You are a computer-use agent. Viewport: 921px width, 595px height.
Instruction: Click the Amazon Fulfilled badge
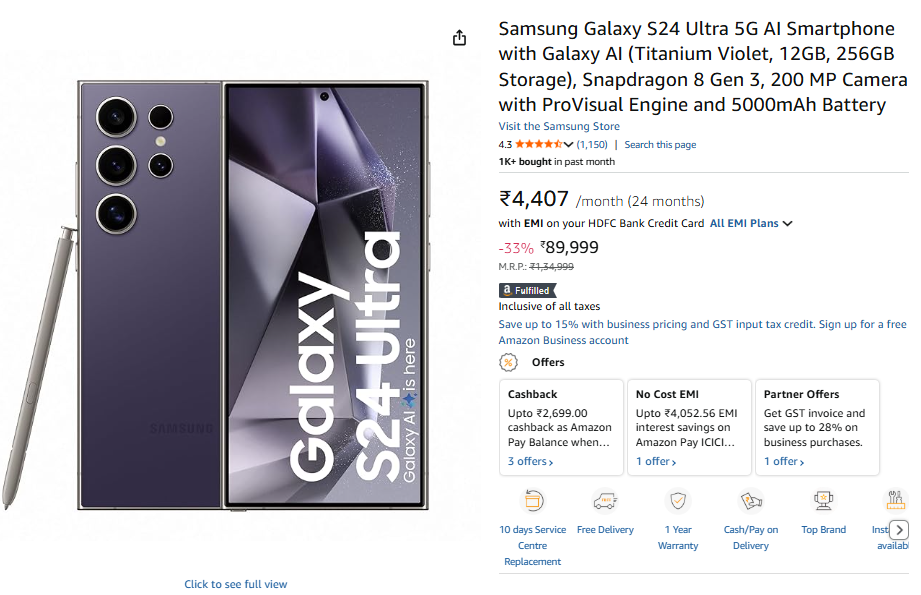tap(527, 290)
